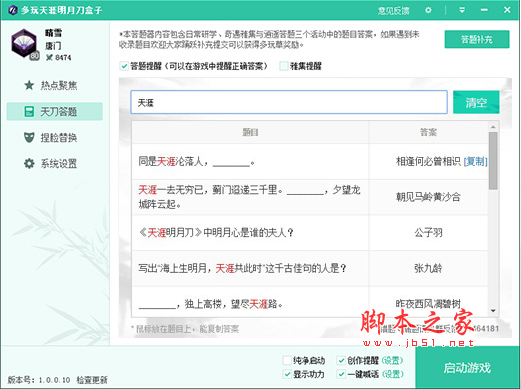Click the mask icon for 捏脸替换
This screenshot has width=521, height=389.
[x=29, y=137]
